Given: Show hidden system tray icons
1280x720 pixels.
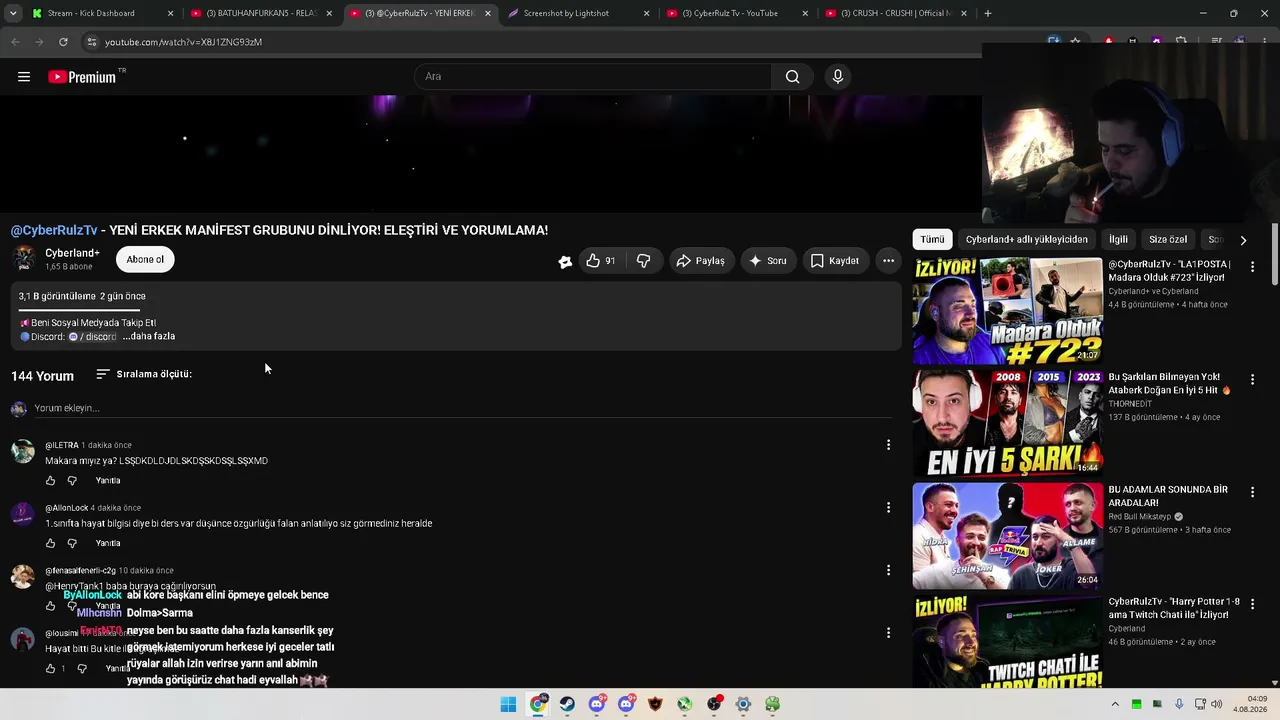Looking at the screenshot, I should pyautogui.click(x=1115, y=704).
